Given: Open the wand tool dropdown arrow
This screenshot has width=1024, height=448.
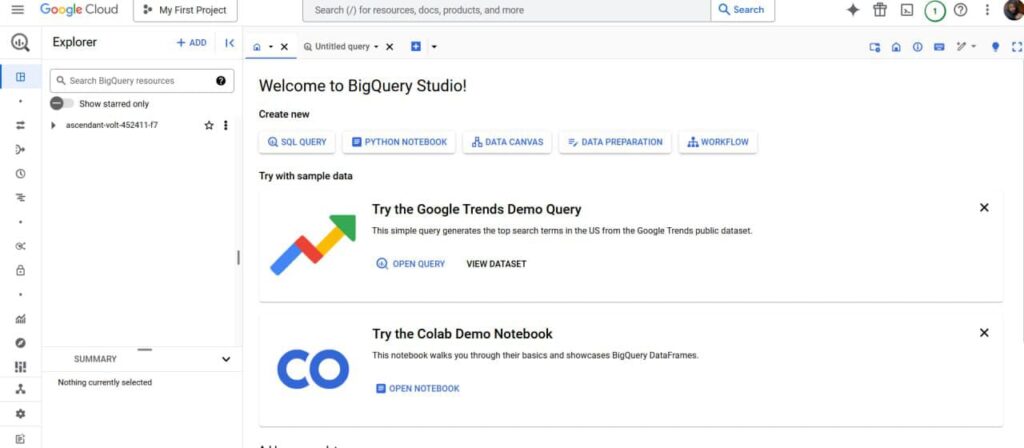Looking at the screenshot, I should tap(974, 47).
